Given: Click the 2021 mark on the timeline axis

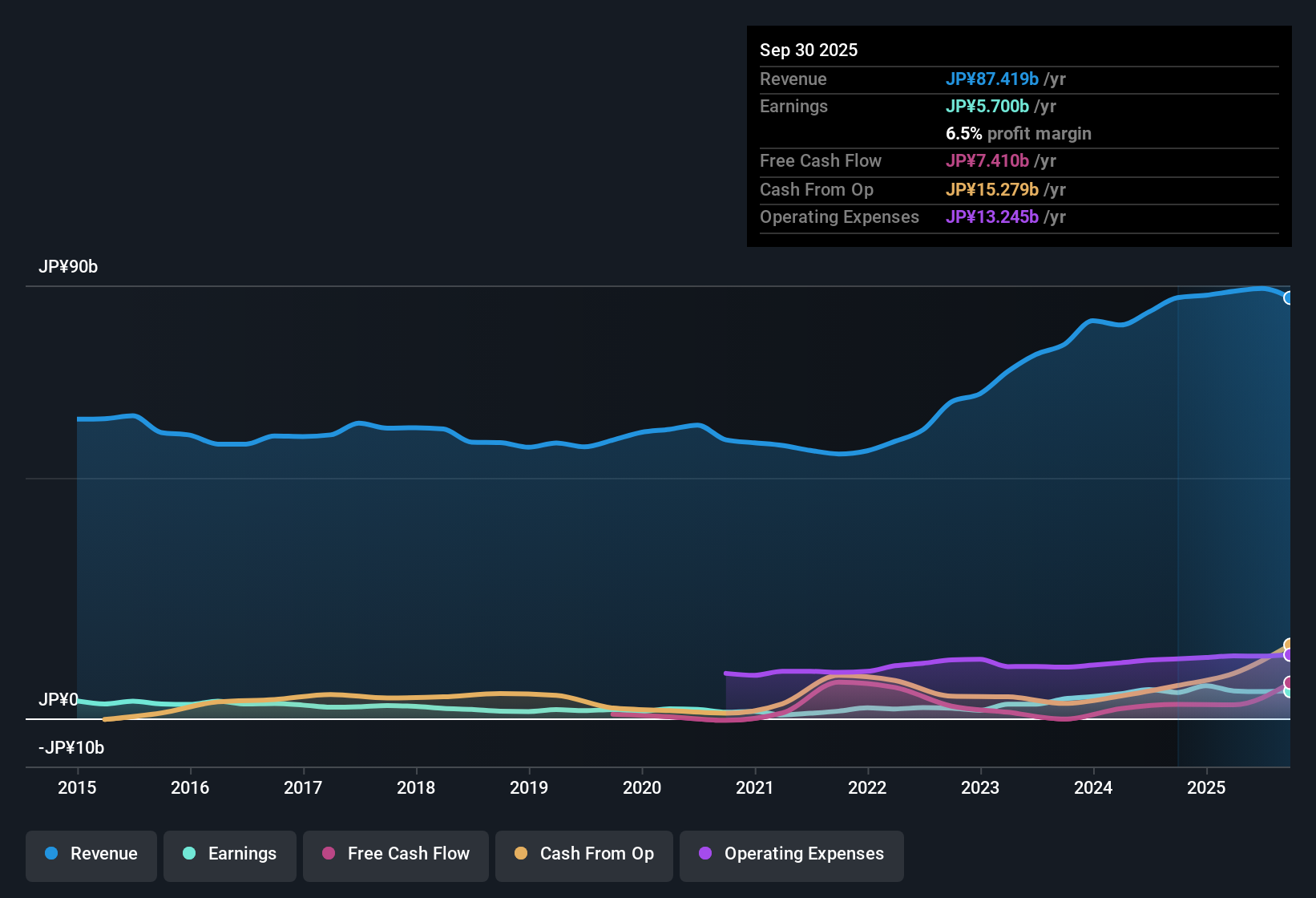Looking at the screenshot, I should point(755,788).
